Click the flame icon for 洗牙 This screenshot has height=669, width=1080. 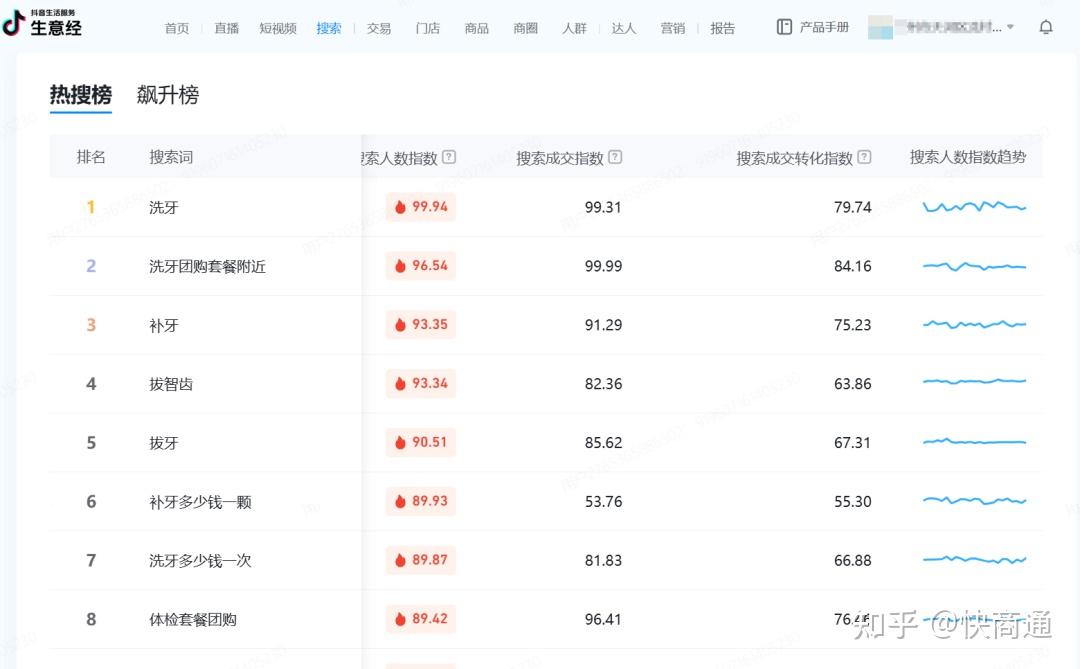(x=400, y=207)
